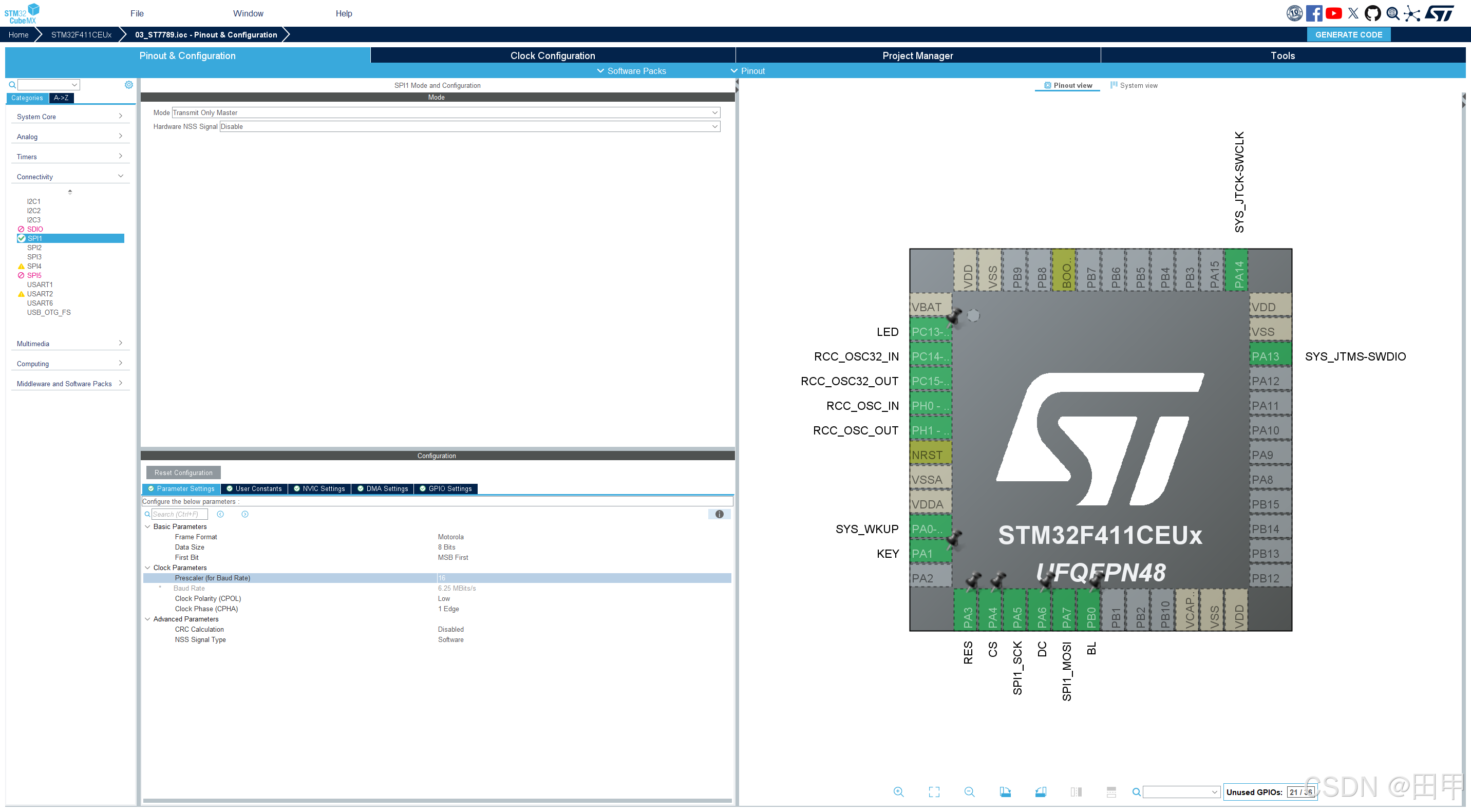Toggle the SPI1 enabled checkmark in list
1471x812 pixels.
22,238
